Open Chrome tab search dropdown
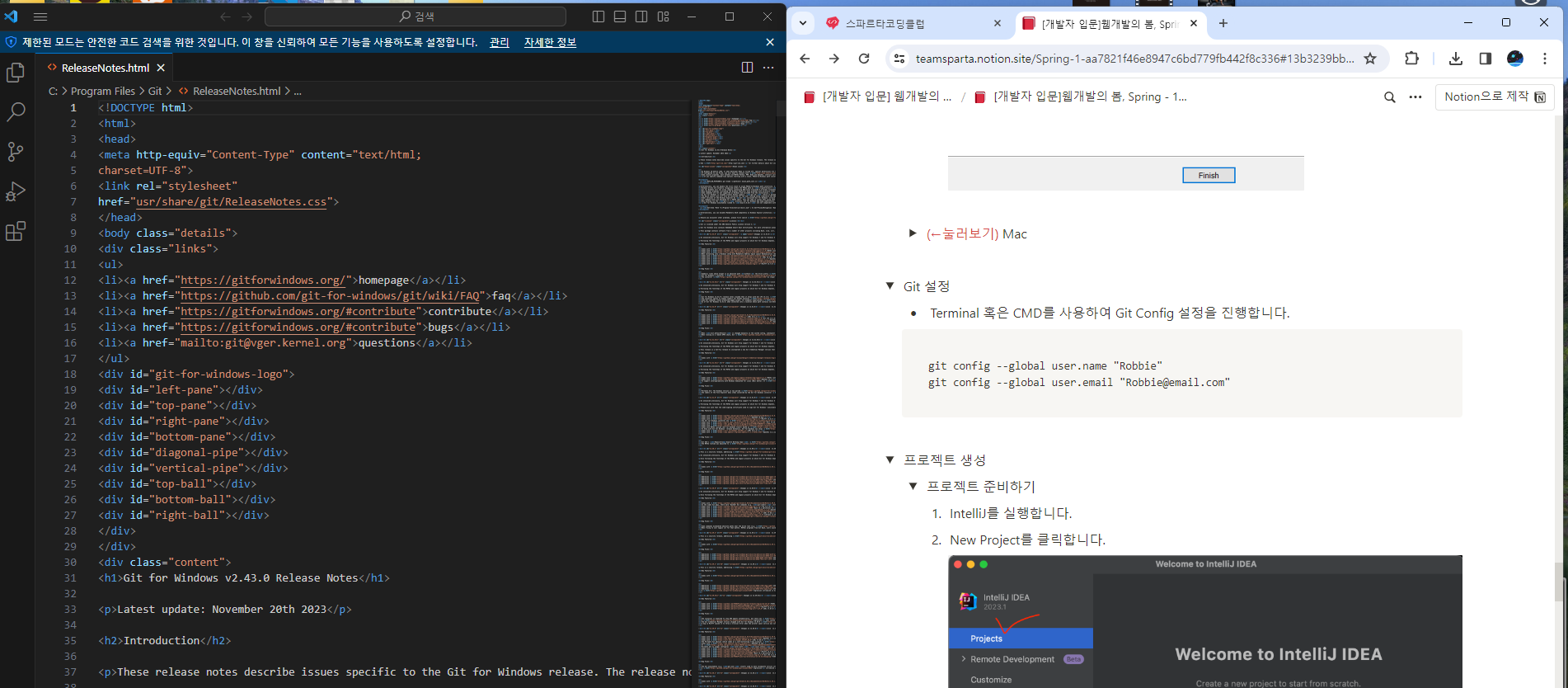This screenshot has height=688, width=1568. point(803,23)
